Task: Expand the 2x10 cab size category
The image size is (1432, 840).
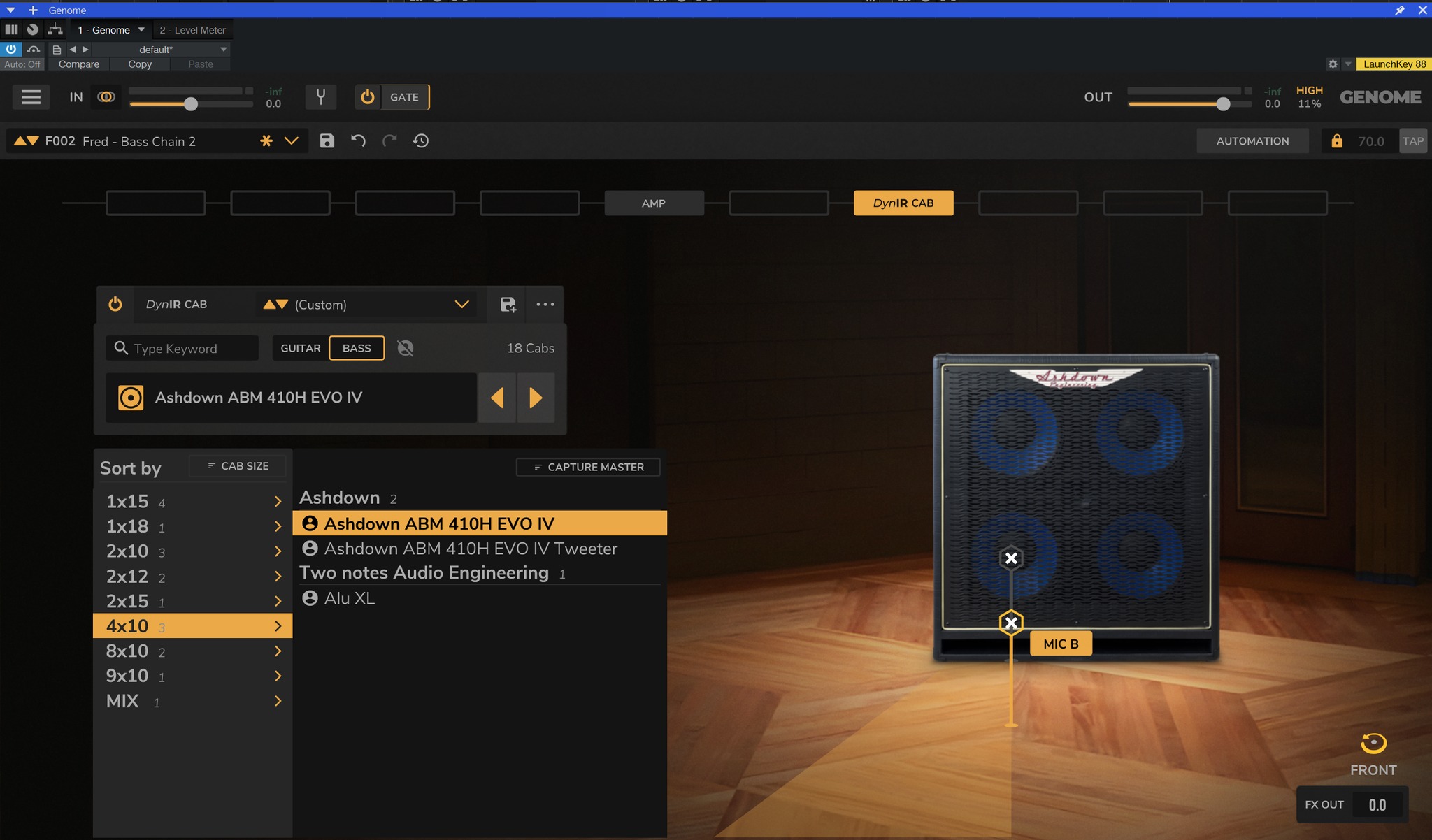Action: click(x=192, y=551)
